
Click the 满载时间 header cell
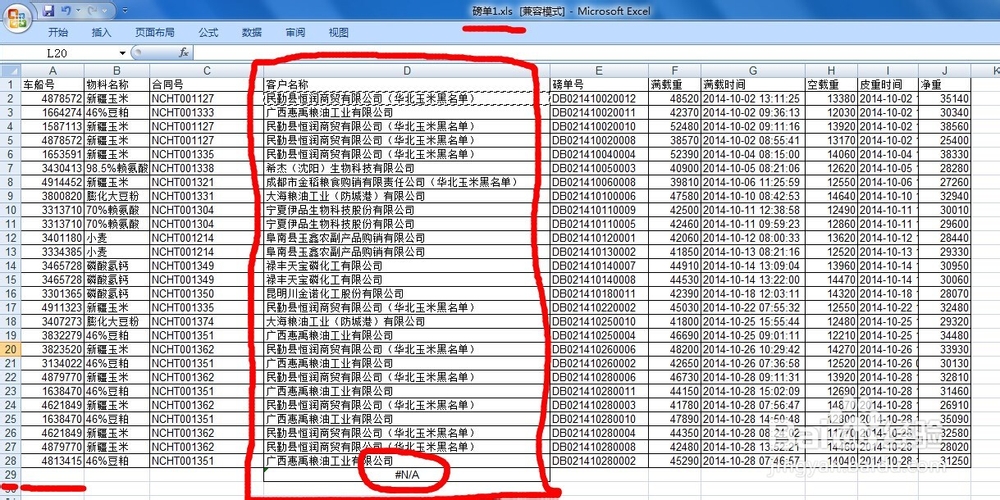click(x=753, y=84)
